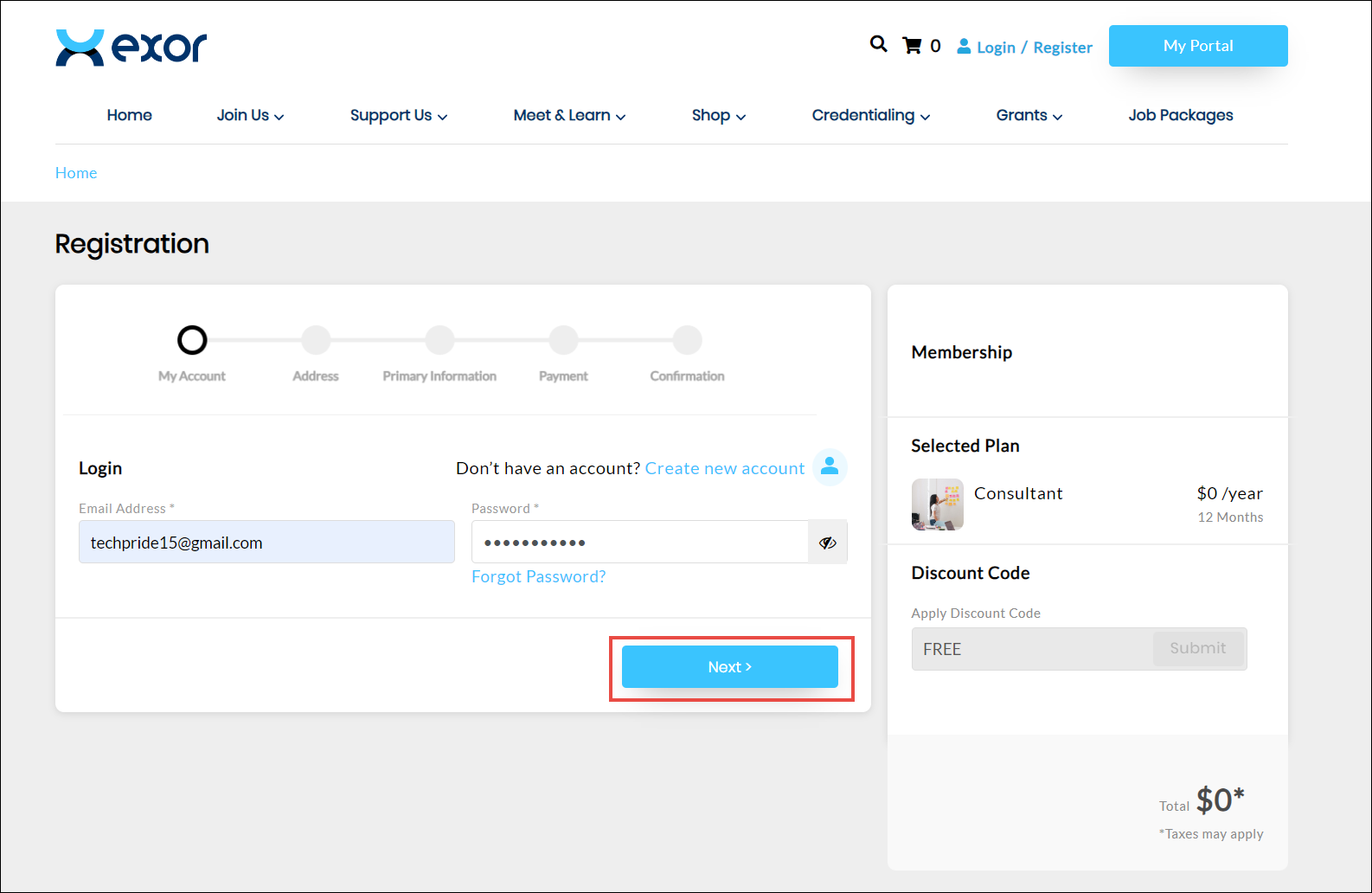Expand the Support Us menu

[x=398, y=116]
